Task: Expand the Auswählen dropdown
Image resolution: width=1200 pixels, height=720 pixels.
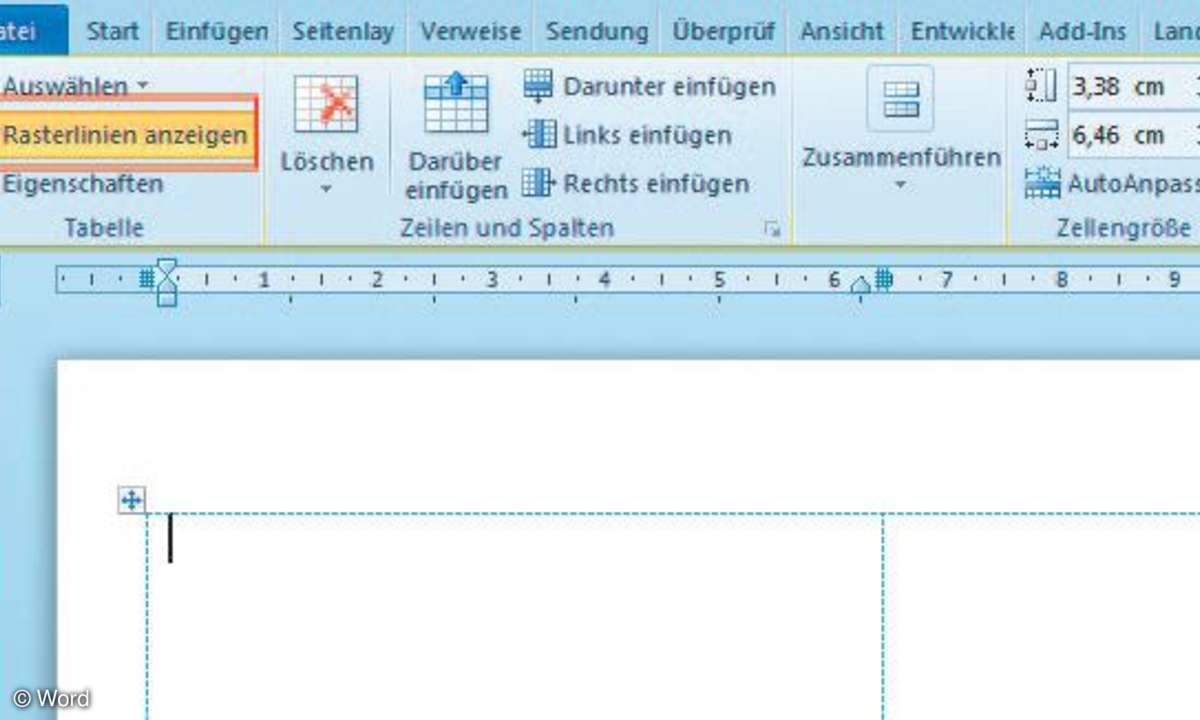Action: point(75,86)
